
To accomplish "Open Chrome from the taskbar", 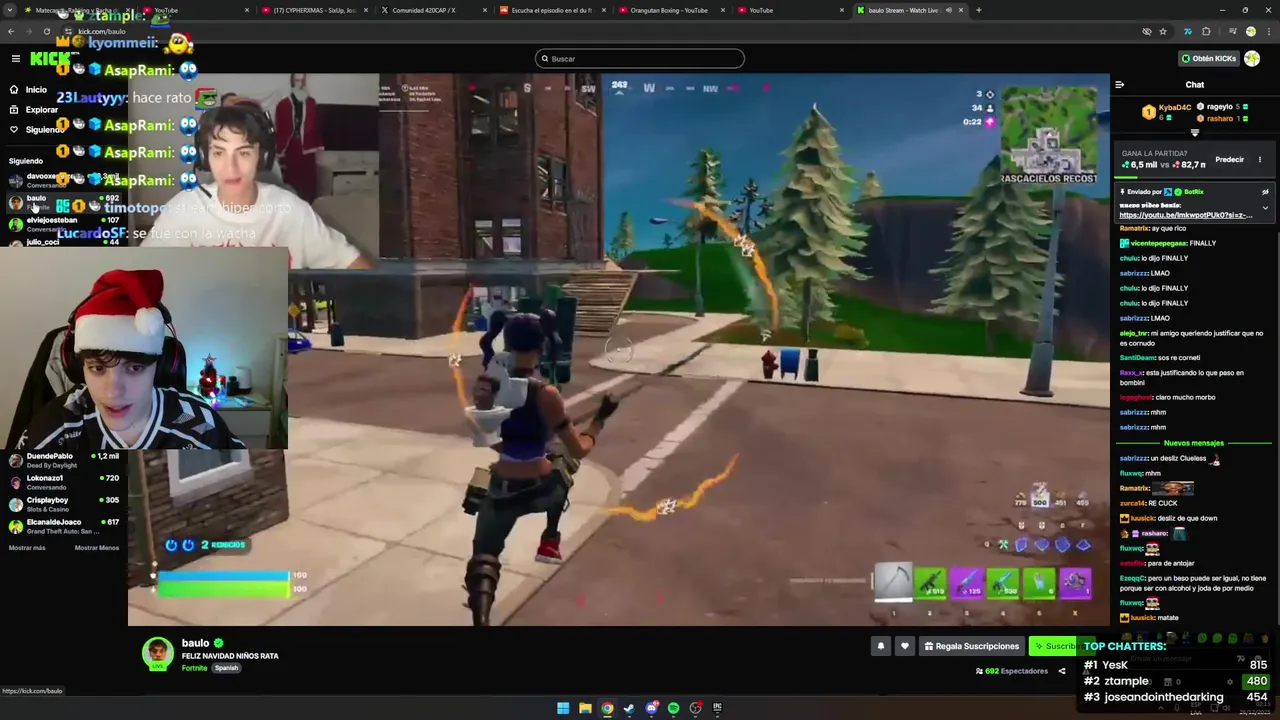I will click(x=607, y=708).
